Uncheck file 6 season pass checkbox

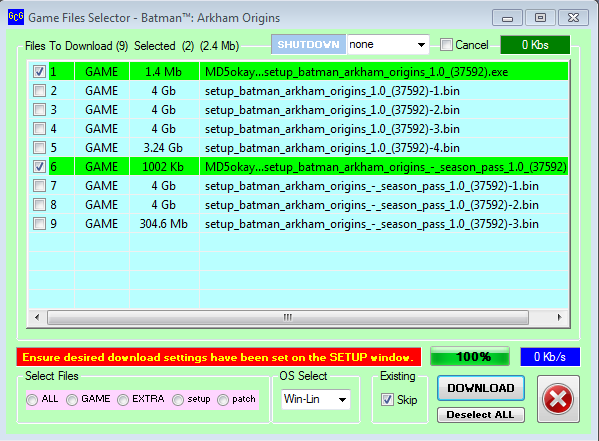(x=39, y=167)
